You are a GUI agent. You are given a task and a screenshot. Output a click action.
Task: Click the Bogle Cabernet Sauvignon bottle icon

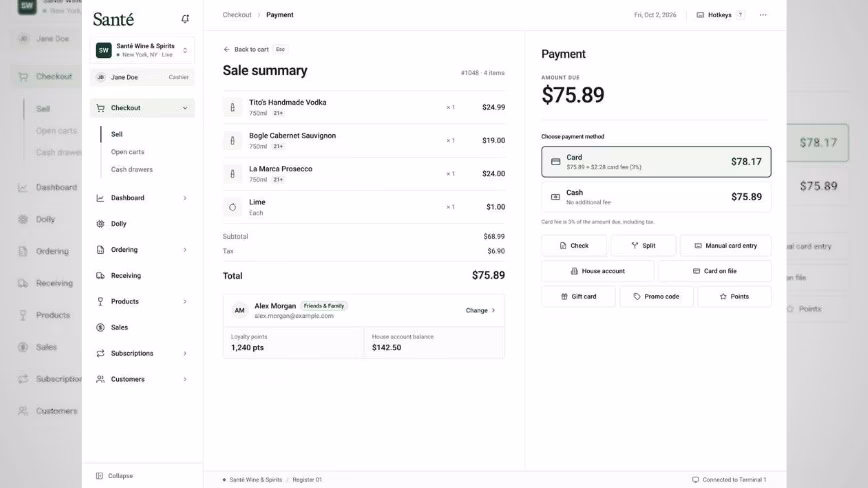(232, 141)
